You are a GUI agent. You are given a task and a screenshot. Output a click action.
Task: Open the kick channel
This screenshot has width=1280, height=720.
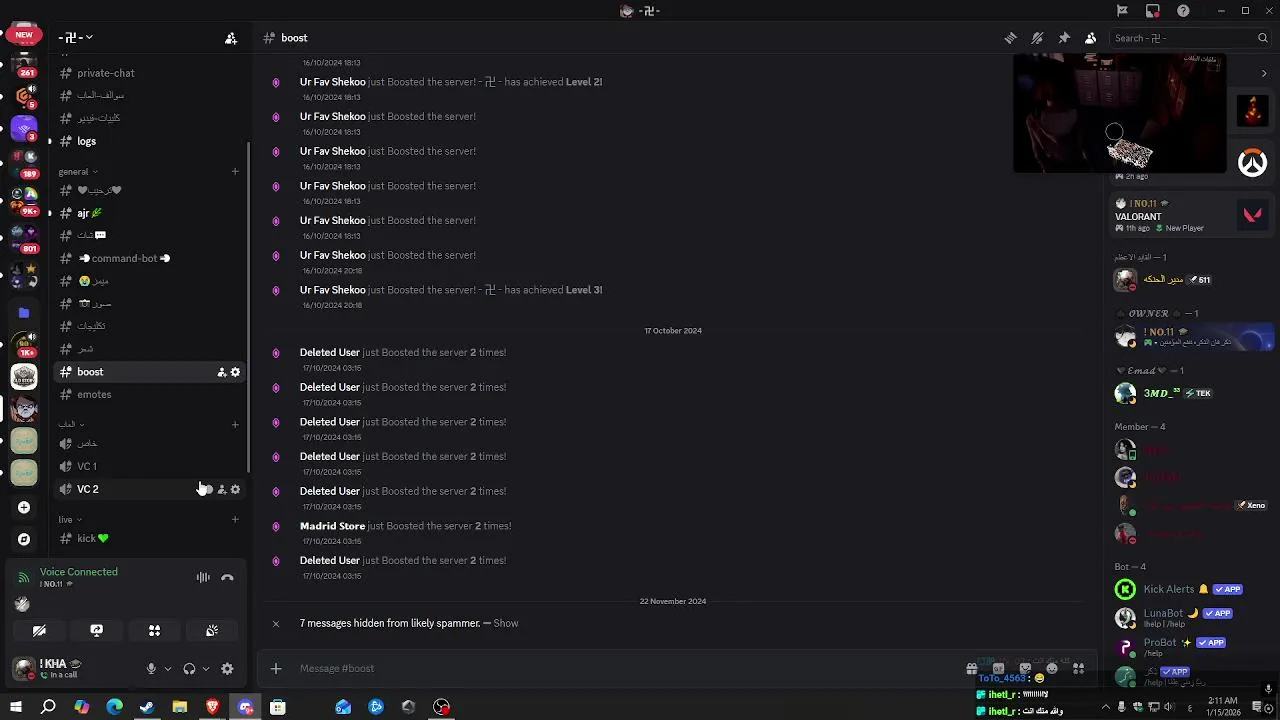click(x=148, y=538)
